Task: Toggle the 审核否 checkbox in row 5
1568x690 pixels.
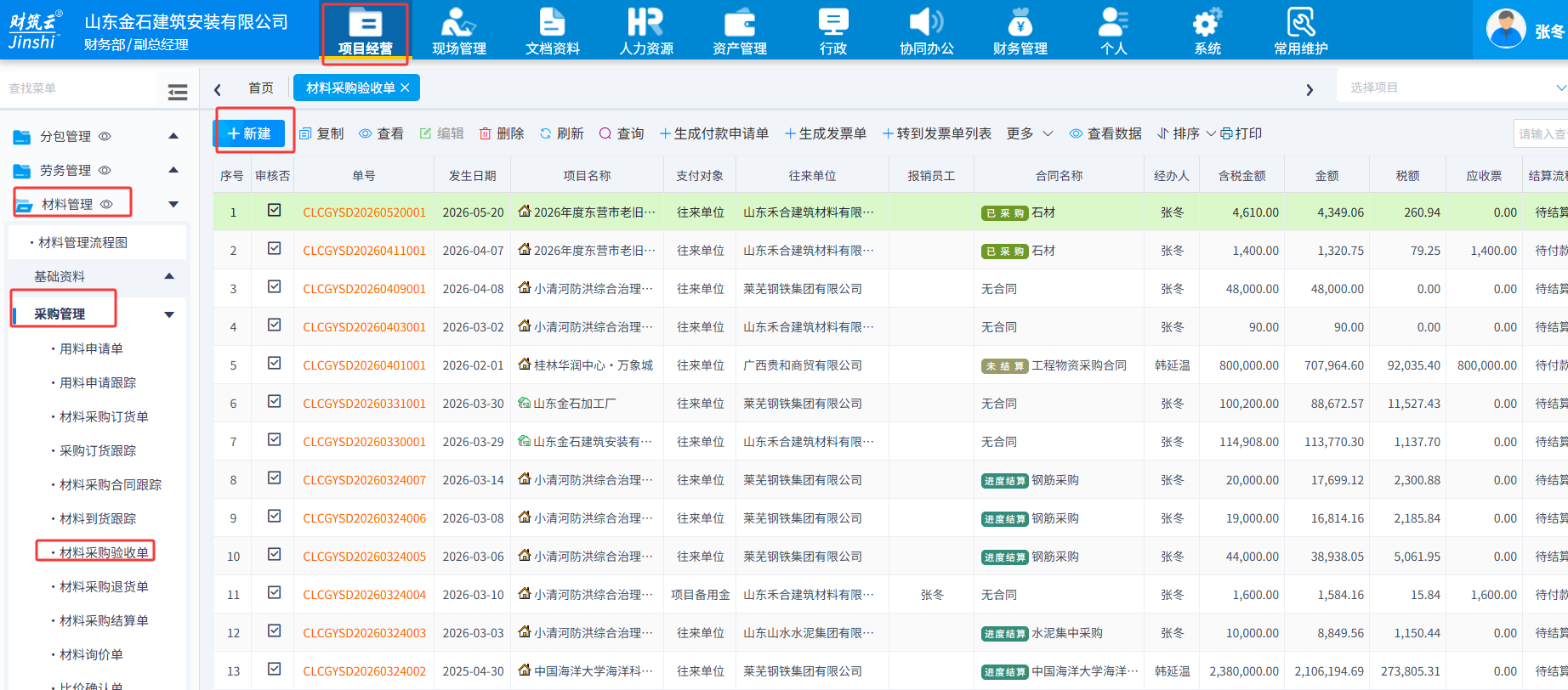Action: point(274,363)
